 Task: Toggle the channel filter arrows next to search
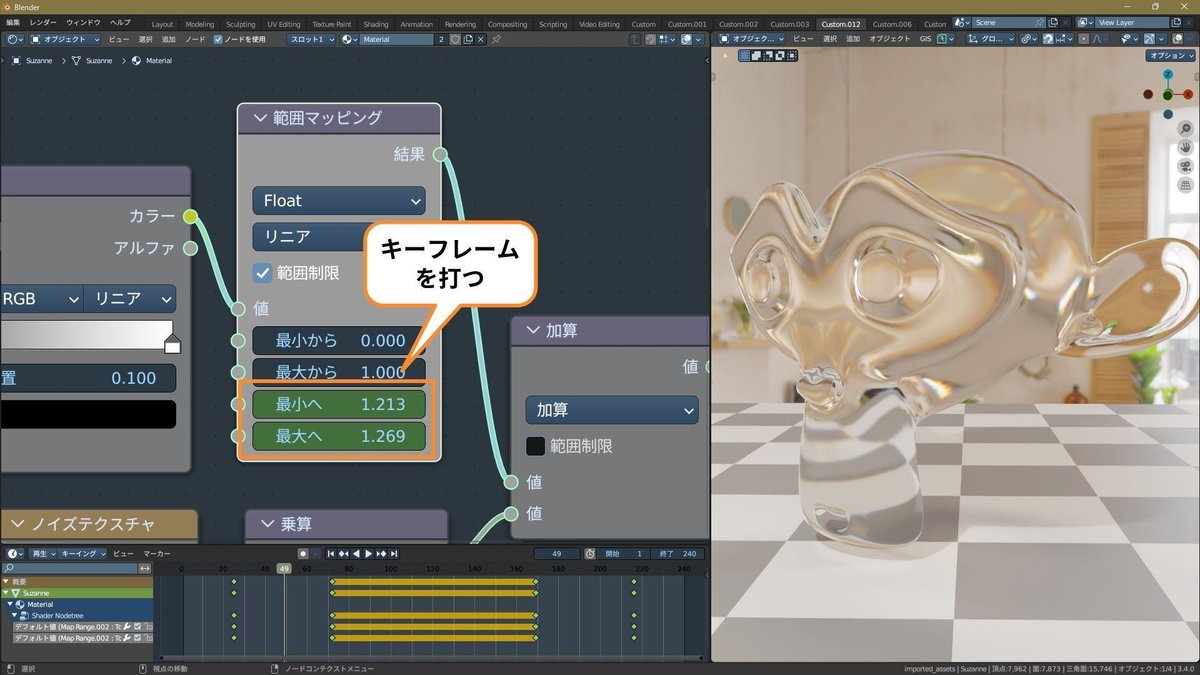tap(145, 568)
